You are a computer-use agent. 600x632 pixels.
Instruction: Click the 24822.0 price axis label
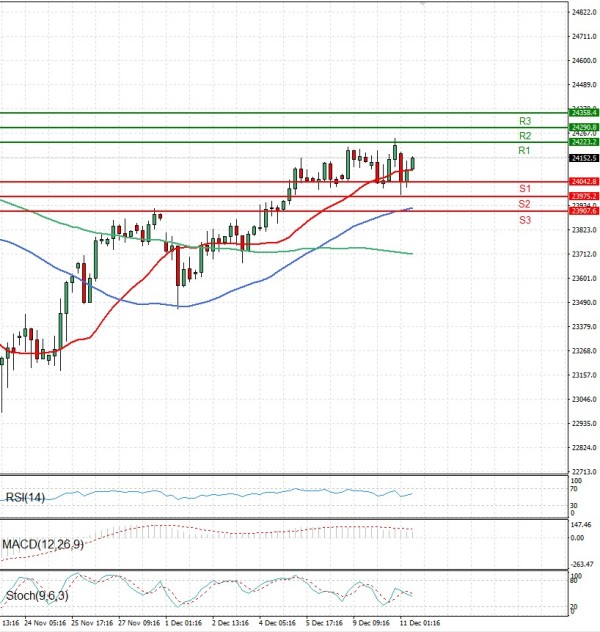pyautogui.click(x=583, y=12)
